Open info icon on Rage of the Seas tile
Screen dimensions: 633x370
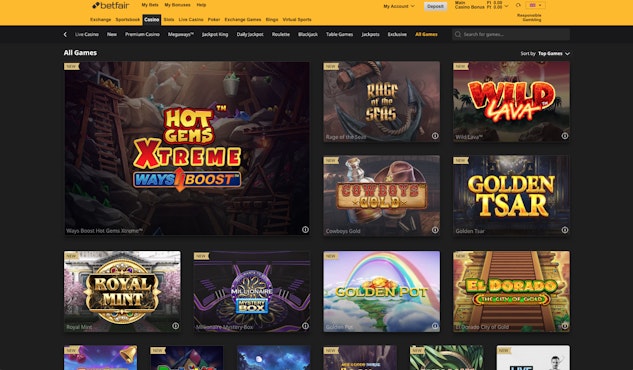(435, 136)
